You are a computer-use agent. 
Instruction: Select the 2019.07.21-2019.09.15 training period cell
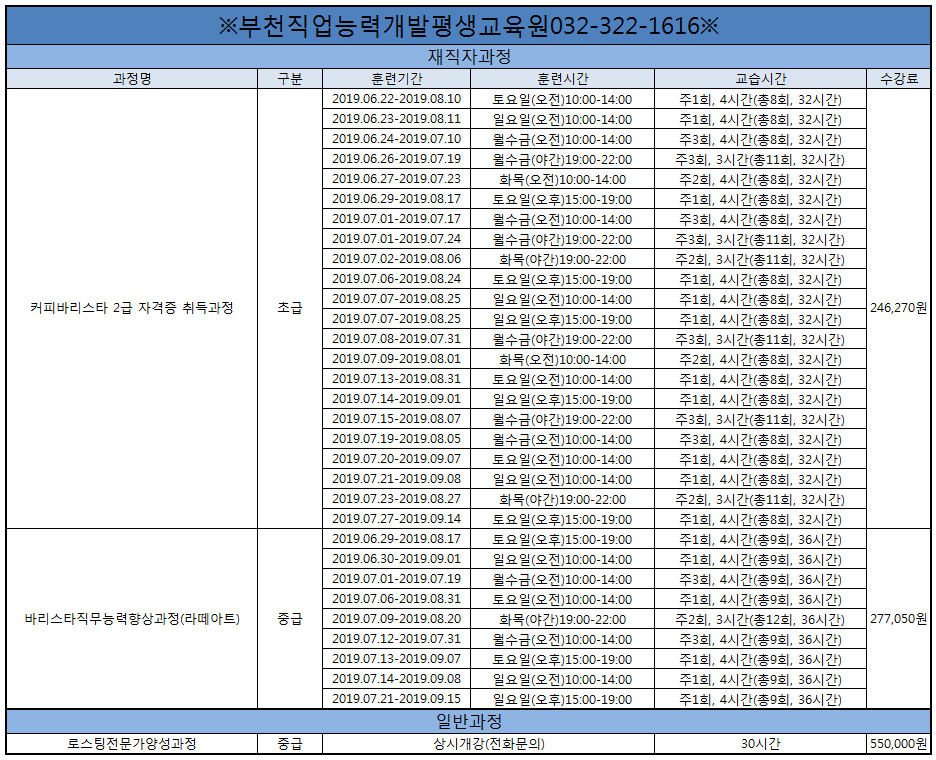click(396, 699)
